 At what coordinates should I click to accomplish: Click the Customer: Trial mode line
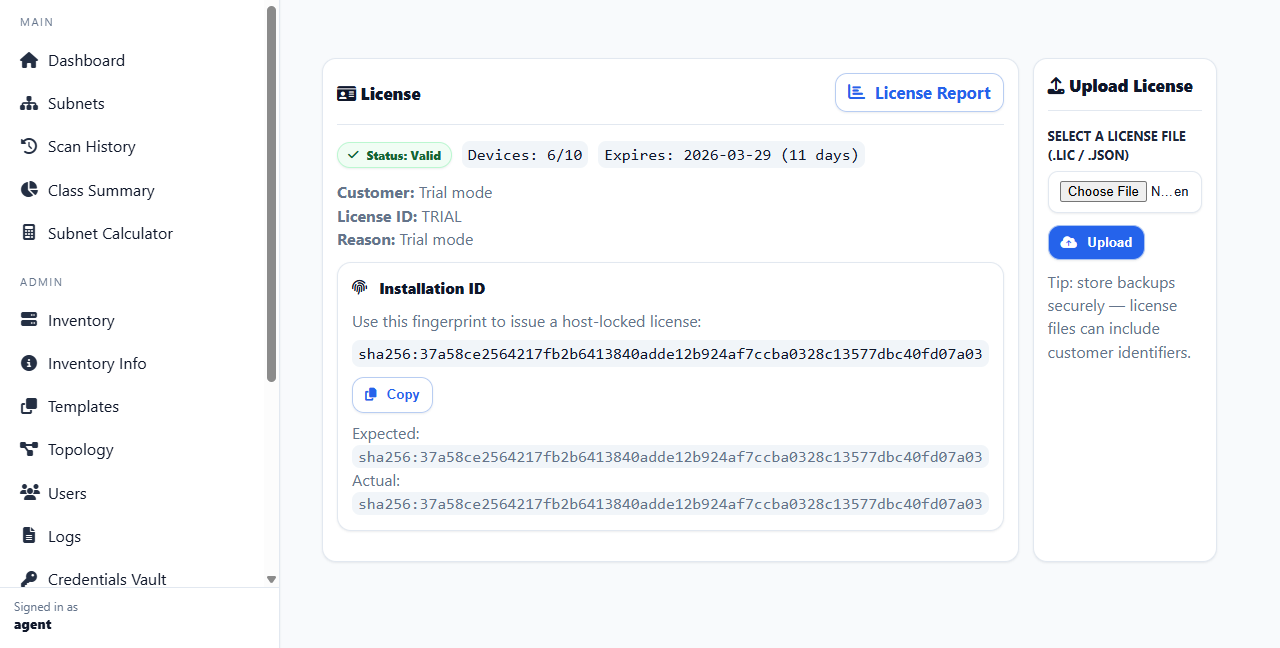point(414,192)
